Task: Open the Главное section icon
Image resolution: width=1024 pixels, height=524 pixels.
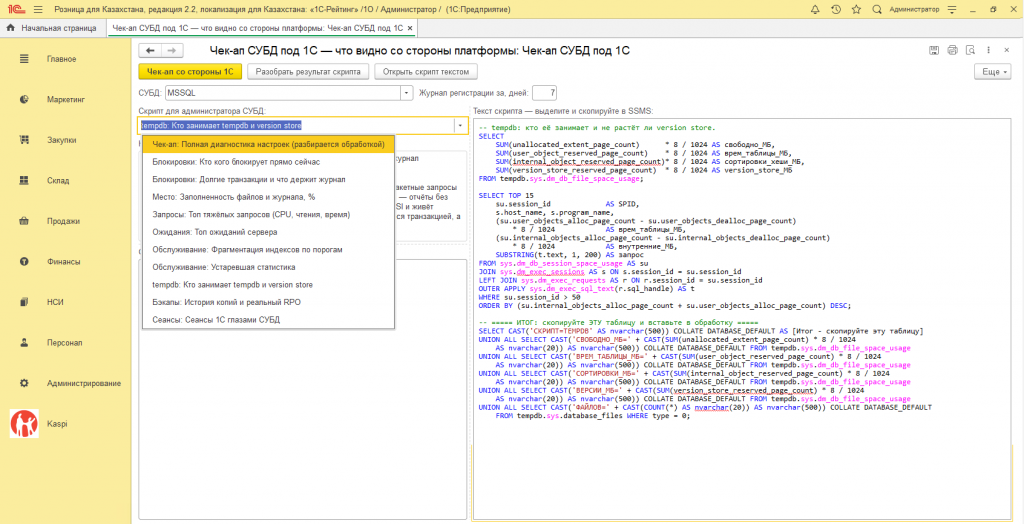Action: click(x=24, y=59)
